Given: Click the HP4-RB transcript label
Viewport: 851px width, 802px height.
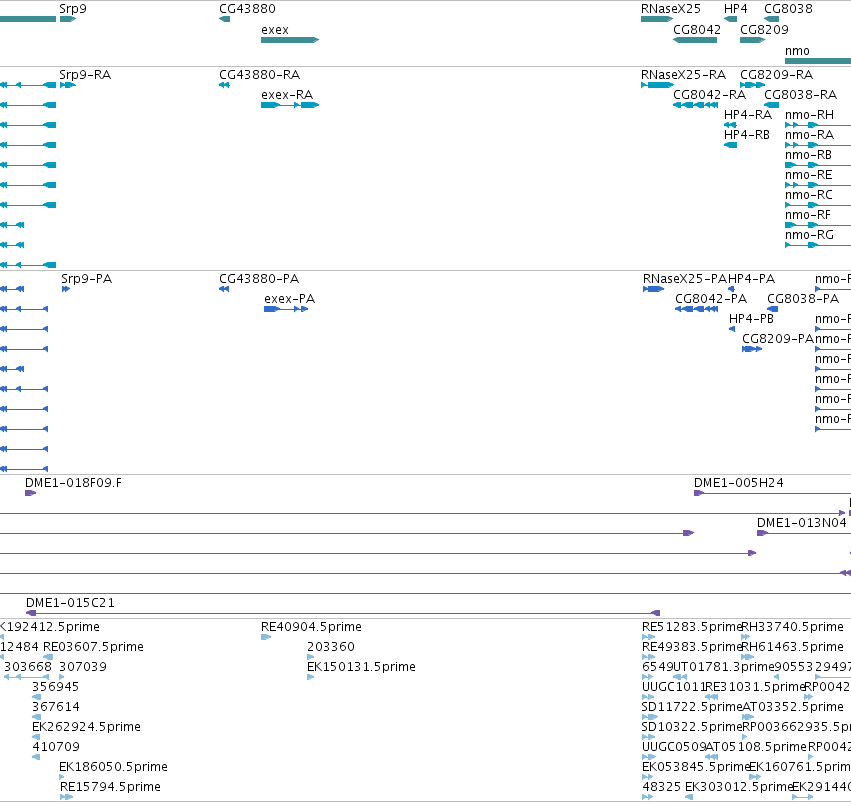Looking at the screenshot, I should point(747,135).
